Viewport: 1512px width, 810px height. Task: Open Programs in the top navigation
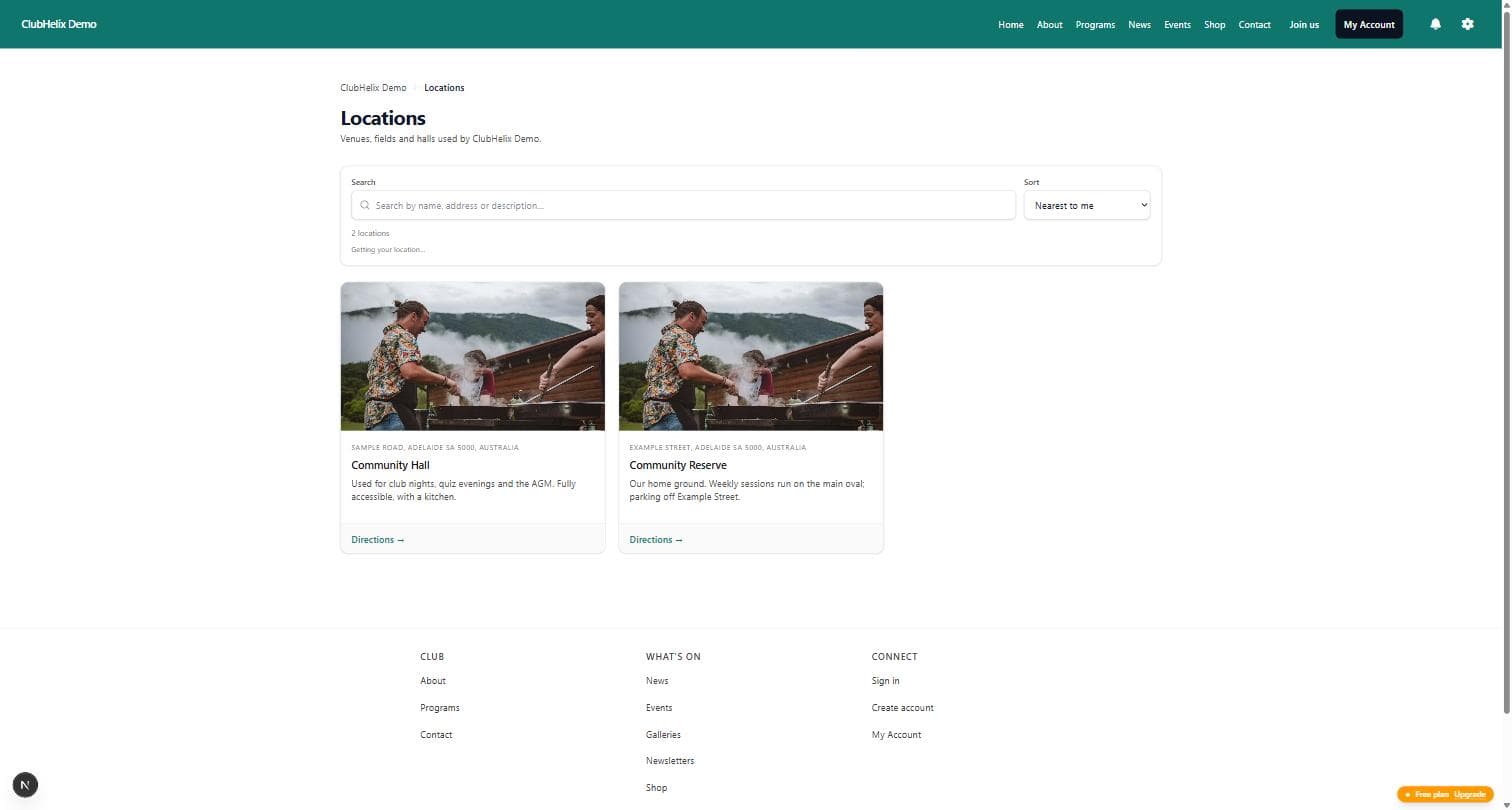click(x=1095, y=25)
